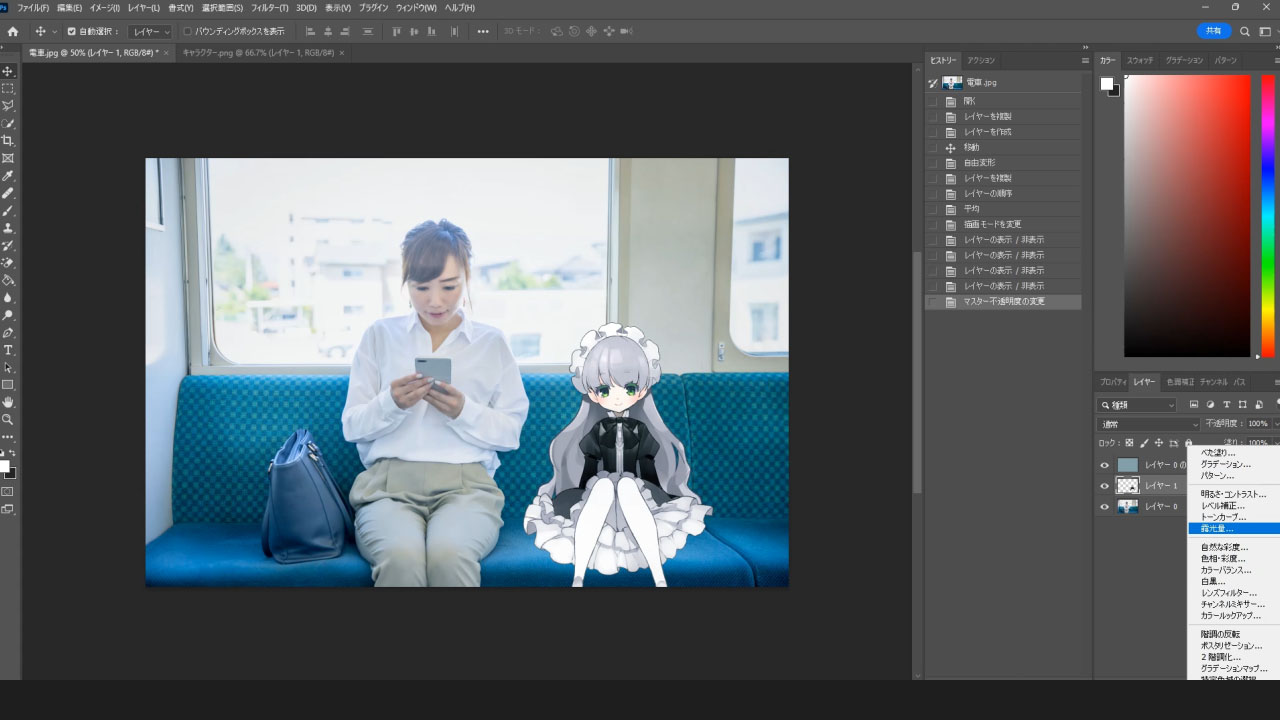Image resolution: width=1280 pixels, height=720 pixels.
Task: Switch to the アクション tab
Action: point(981,60)
